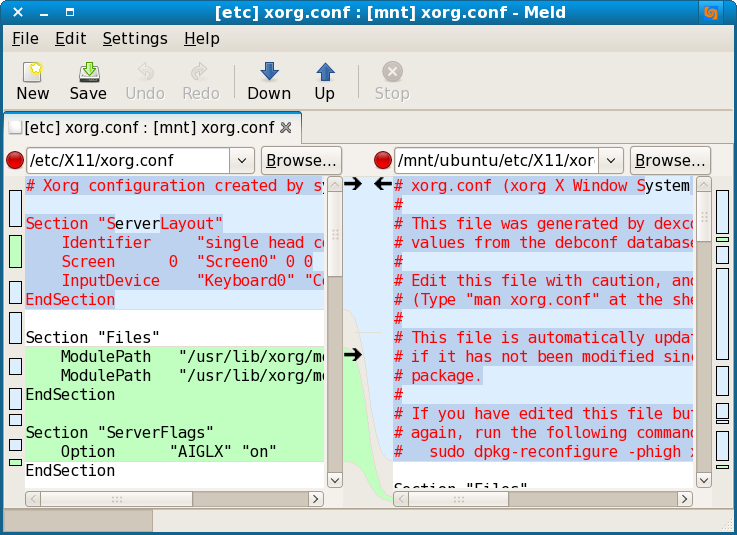Viewport: 737px width, 535px height.
Task: Click left pane horizontal scrollbar left arrow
Action: [x=33, y=499]
